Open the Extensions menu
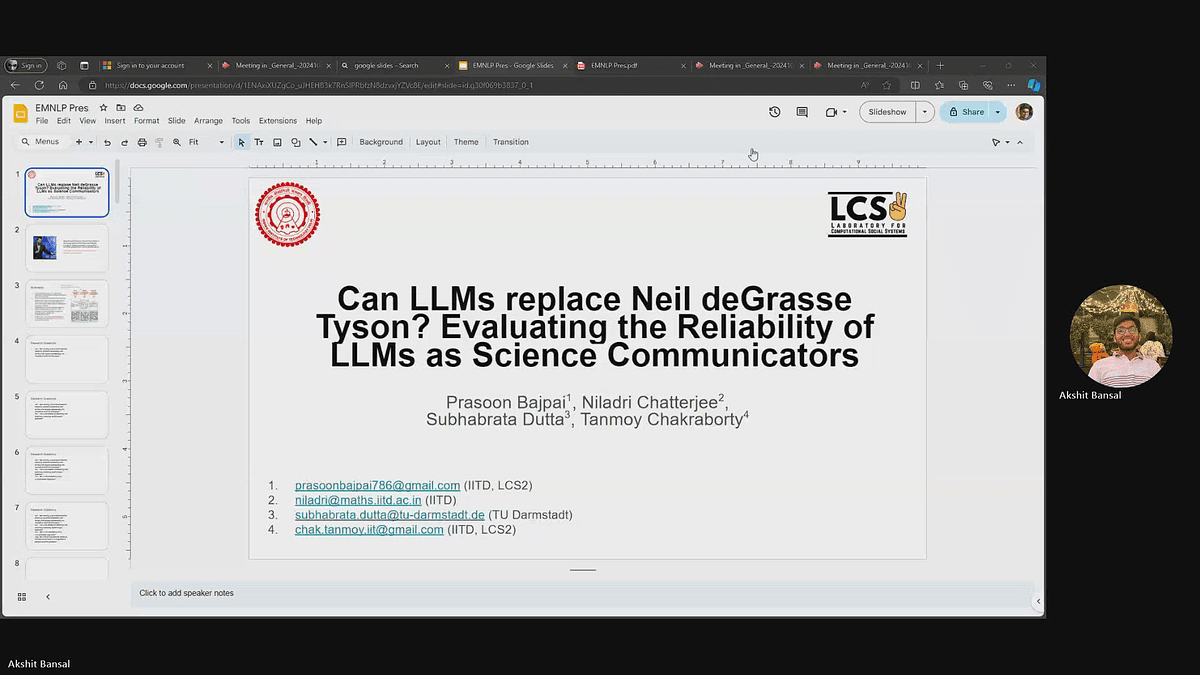The width and height of the screenshot is (1200, 675). [278, 121]
